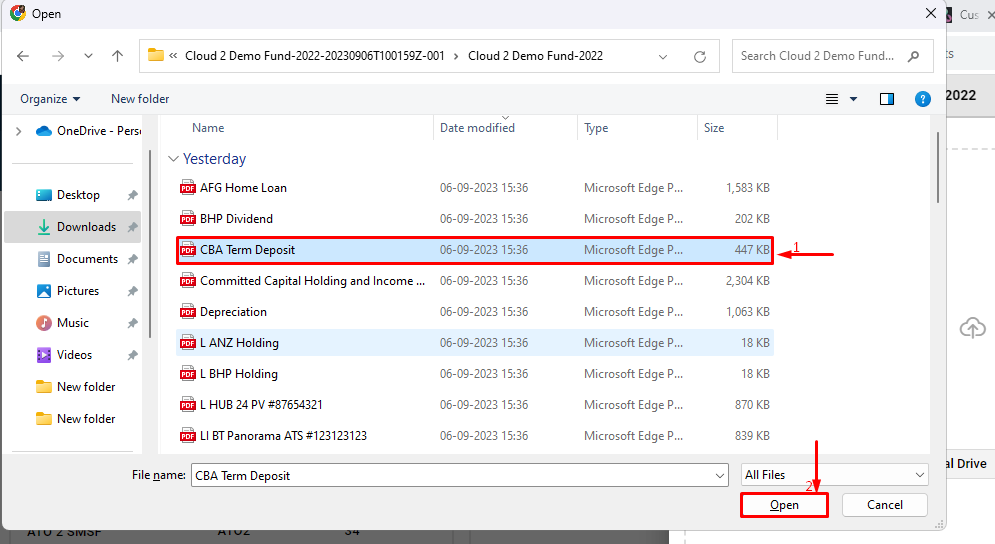Go back using the Back arrow

pyautogui.click(x=23, y=56)
